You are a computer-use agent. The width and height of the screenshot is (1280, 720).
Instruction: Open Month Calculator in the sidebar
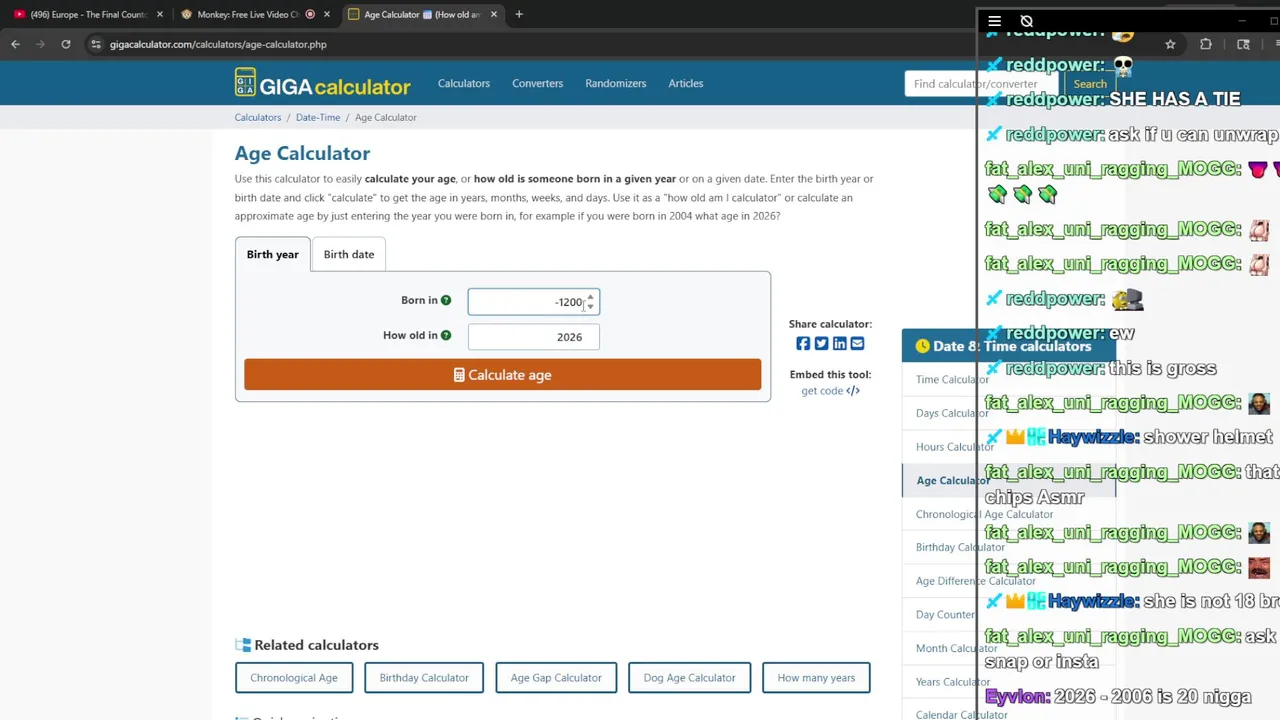pos(956,648)
